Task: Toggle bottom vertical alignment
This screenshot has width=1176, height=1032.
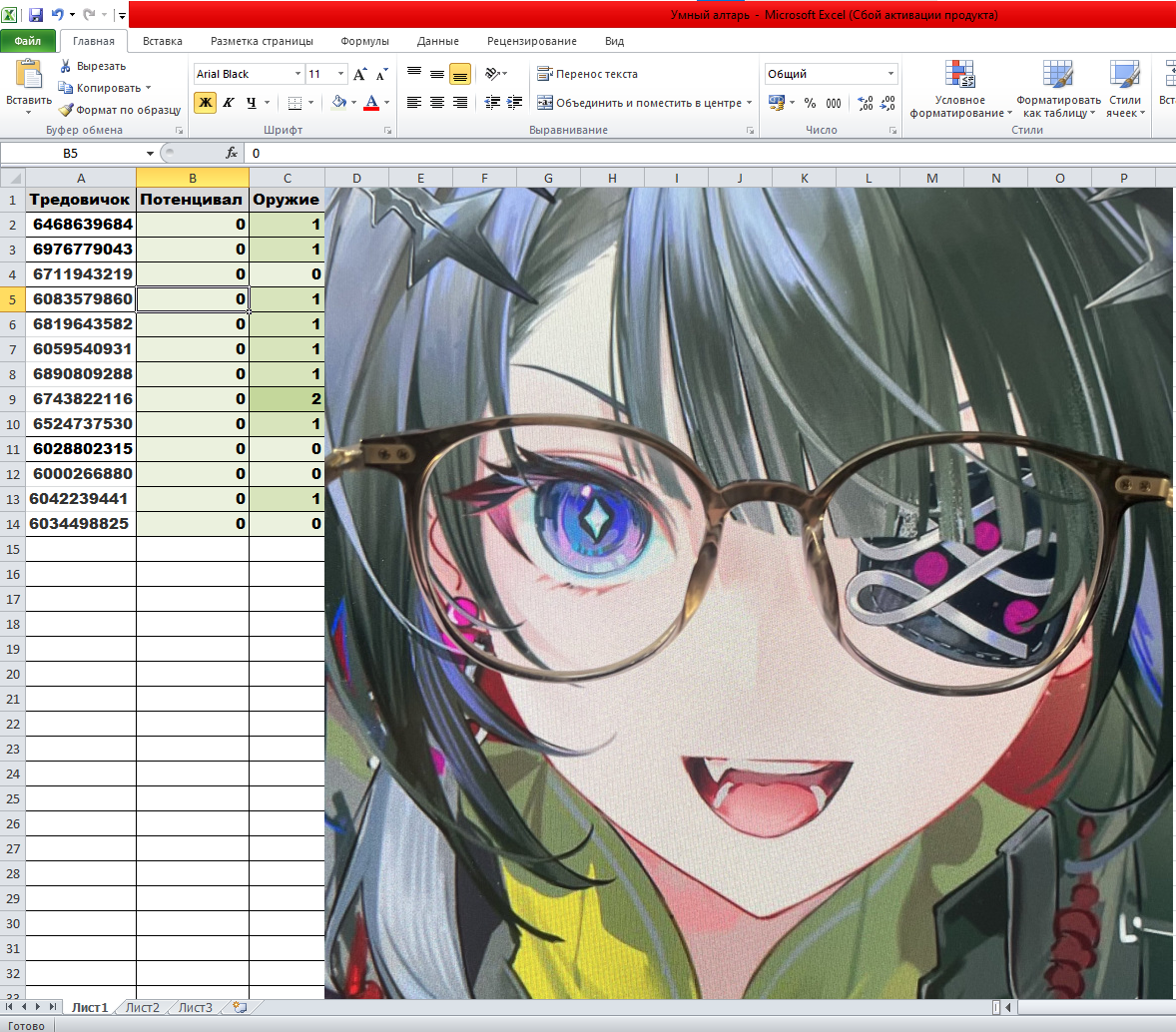Action: (x=460, y=74)
